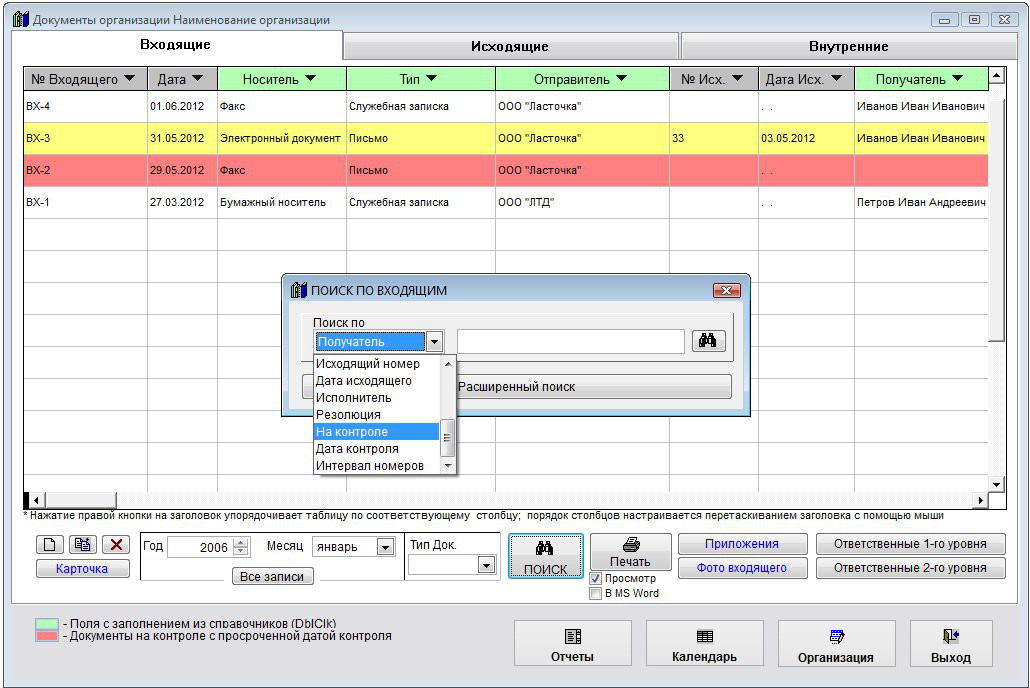The width and height of the screenshot is (1030, 688).
Task: Enable the В MS Word checkbox
Action: click(x=596, y=593)
